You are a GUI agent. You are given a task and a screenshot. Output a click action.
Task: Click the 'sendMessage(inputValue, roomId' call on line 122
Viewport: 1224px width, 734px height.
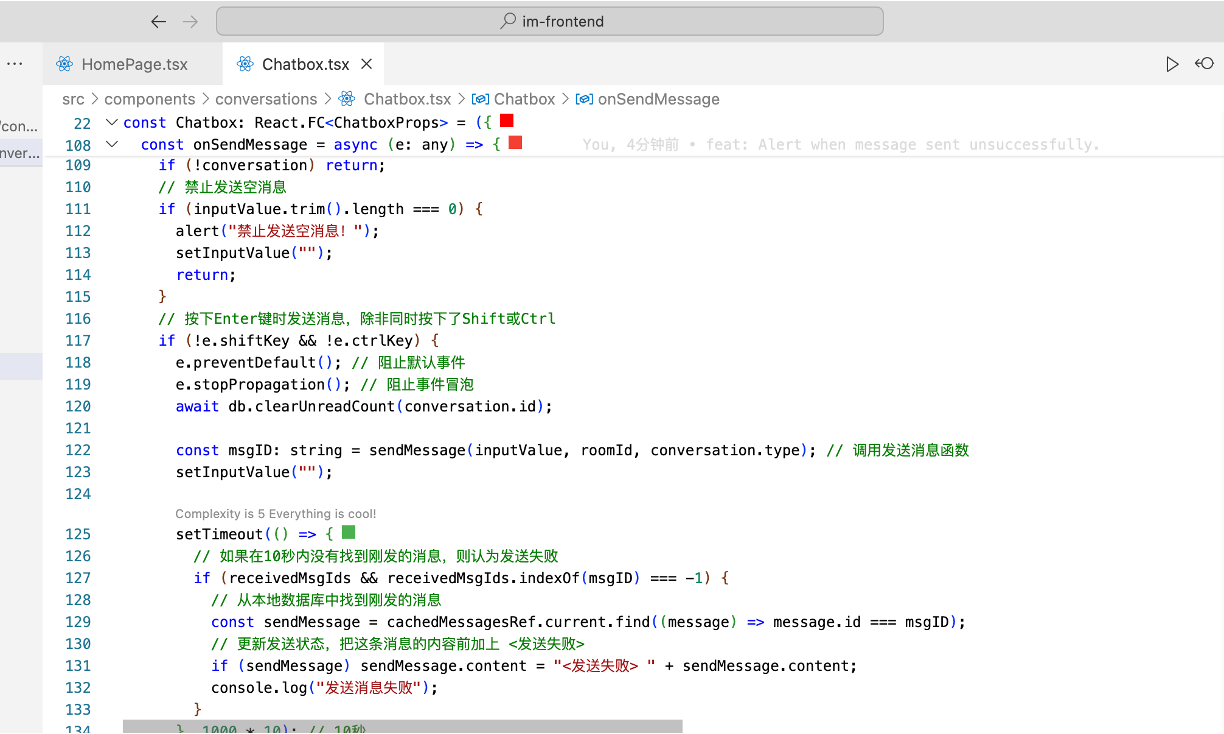pyautogui.click(x=501, y=451)
